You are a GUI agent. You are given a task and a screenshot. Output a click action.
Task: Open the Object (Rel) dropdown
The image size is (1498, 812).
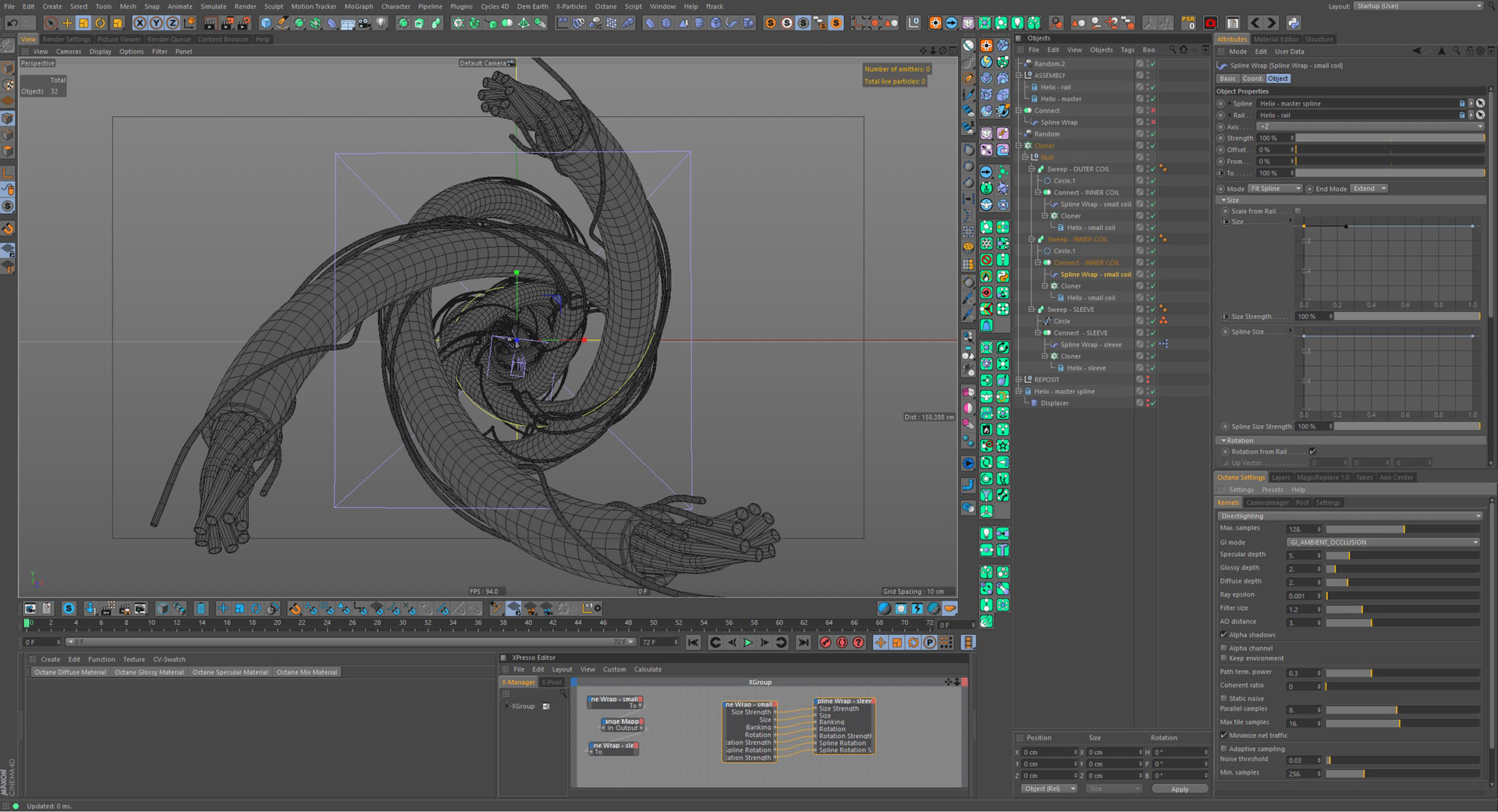pos(1049,789)
